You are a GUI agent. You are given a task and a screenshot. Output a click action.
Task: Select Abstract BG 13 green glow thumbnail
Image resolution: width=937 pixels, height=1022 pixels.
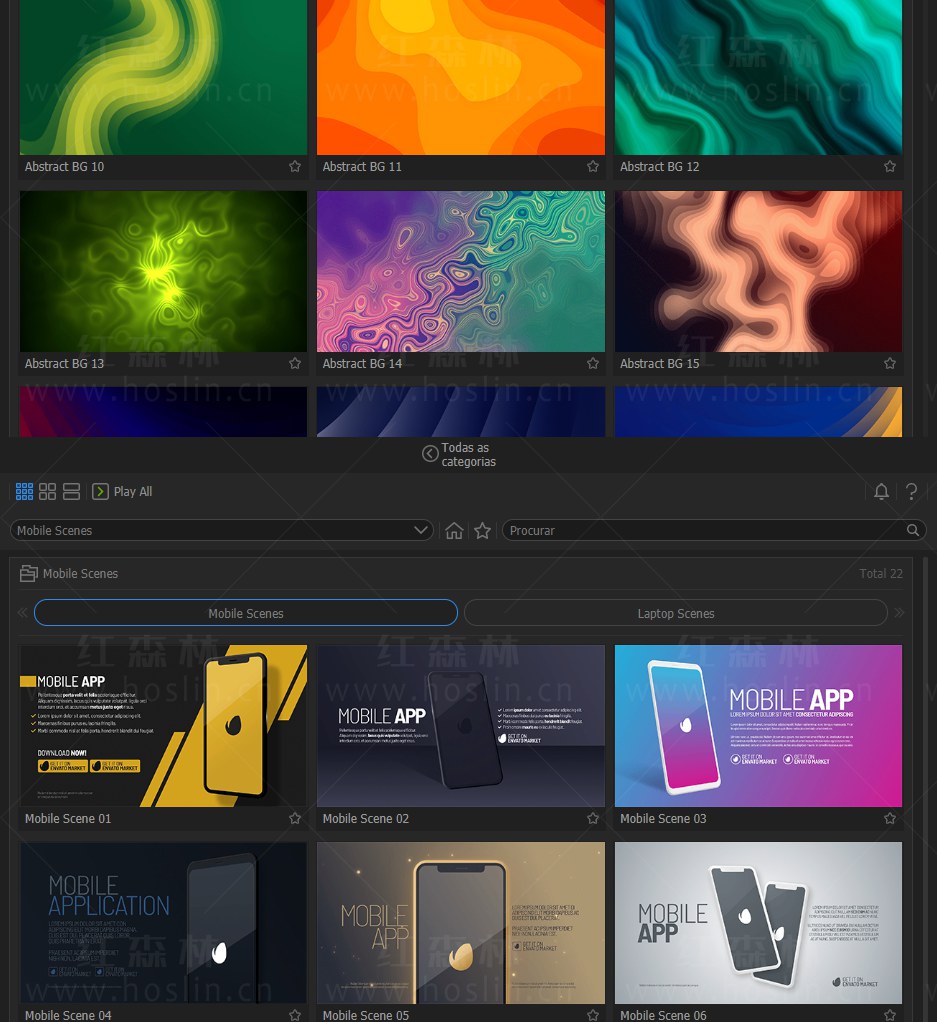click(164, 271)
